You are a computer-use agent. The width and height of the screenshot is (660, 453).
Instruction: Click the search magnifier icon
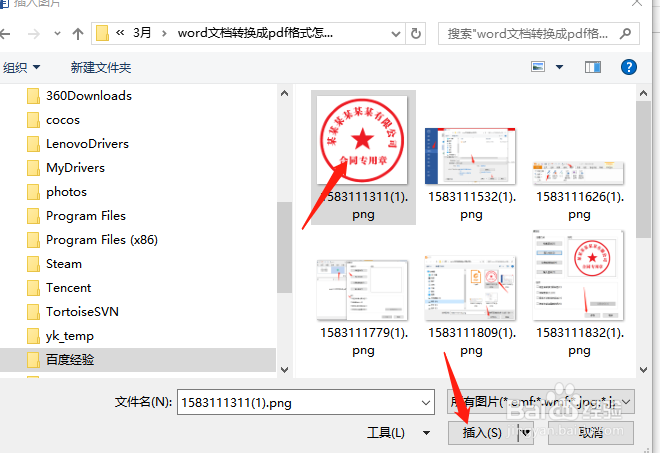[625, 34]
